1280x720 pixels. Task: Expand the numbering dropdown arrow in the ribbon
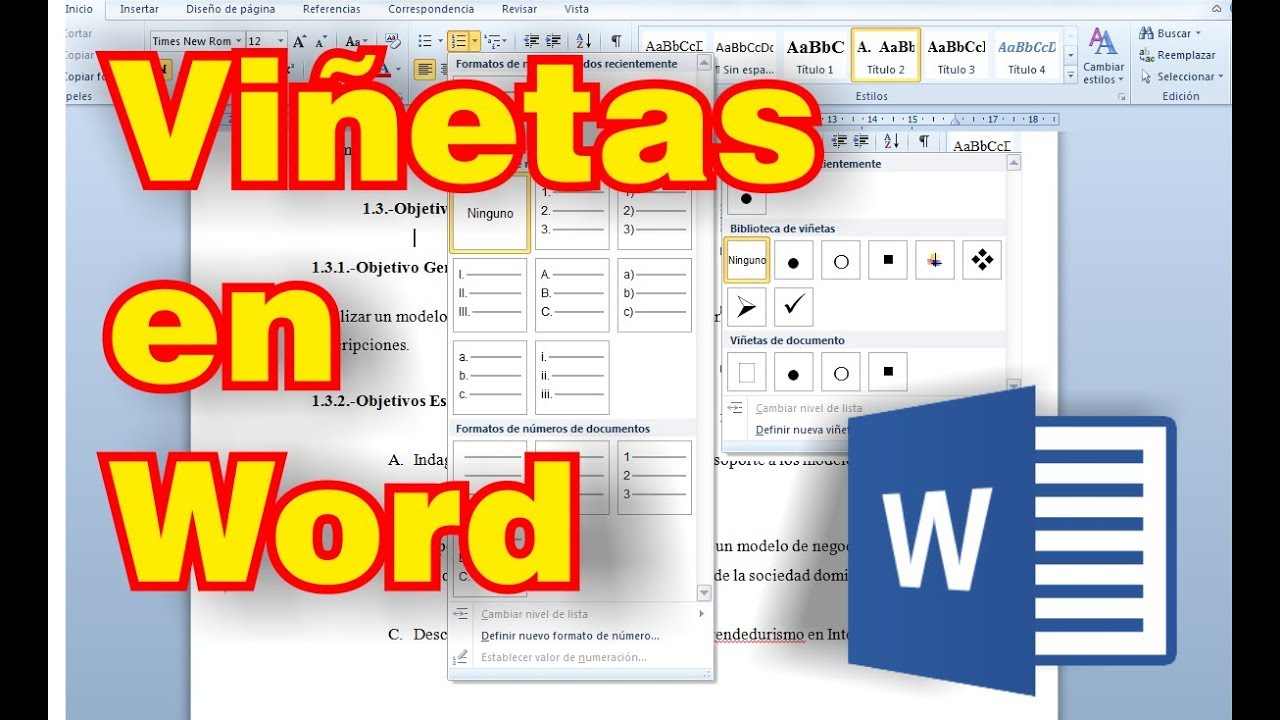click(474, 41)
